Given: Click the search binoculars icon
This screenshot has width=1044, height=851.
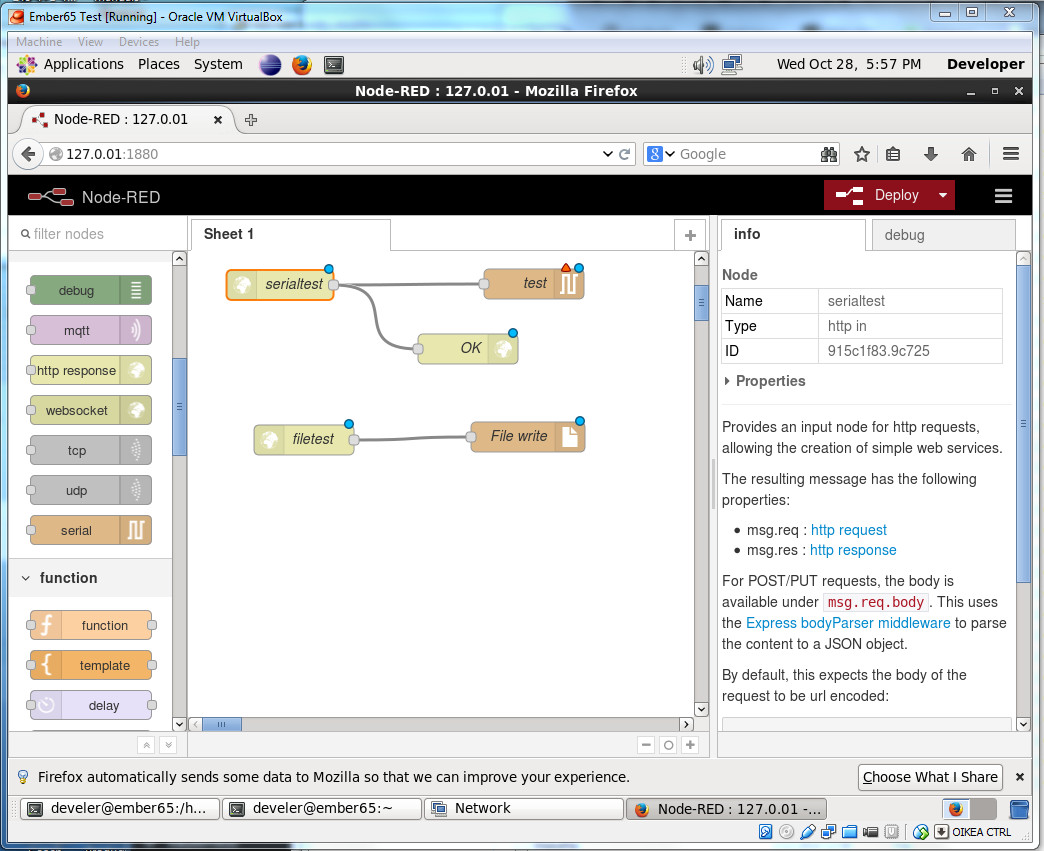Looking at the screenshot, I should (829, 154).
